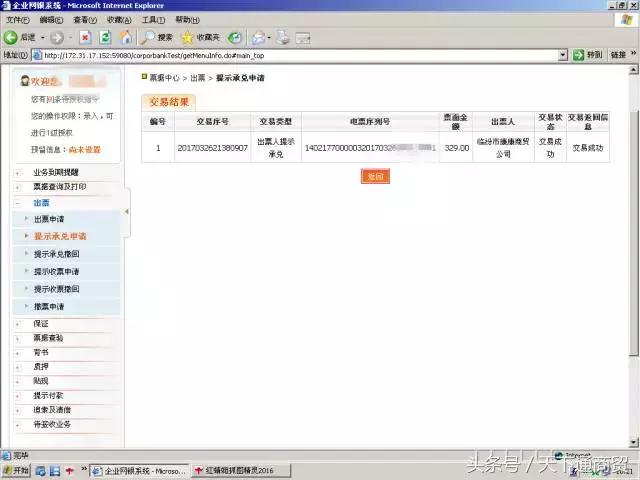Open the 提示承兑申请 submenu item
This screenshot has height=480, width=640.
click(x=60, y=236)
